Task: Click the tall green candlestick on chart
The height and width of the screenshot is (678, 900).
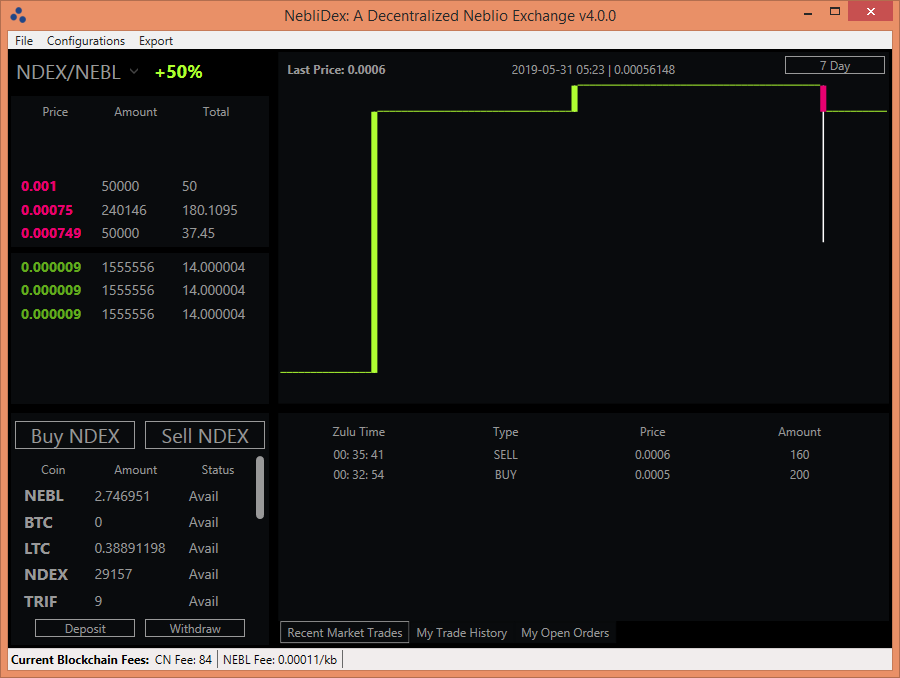Action: tap(374, 242)
